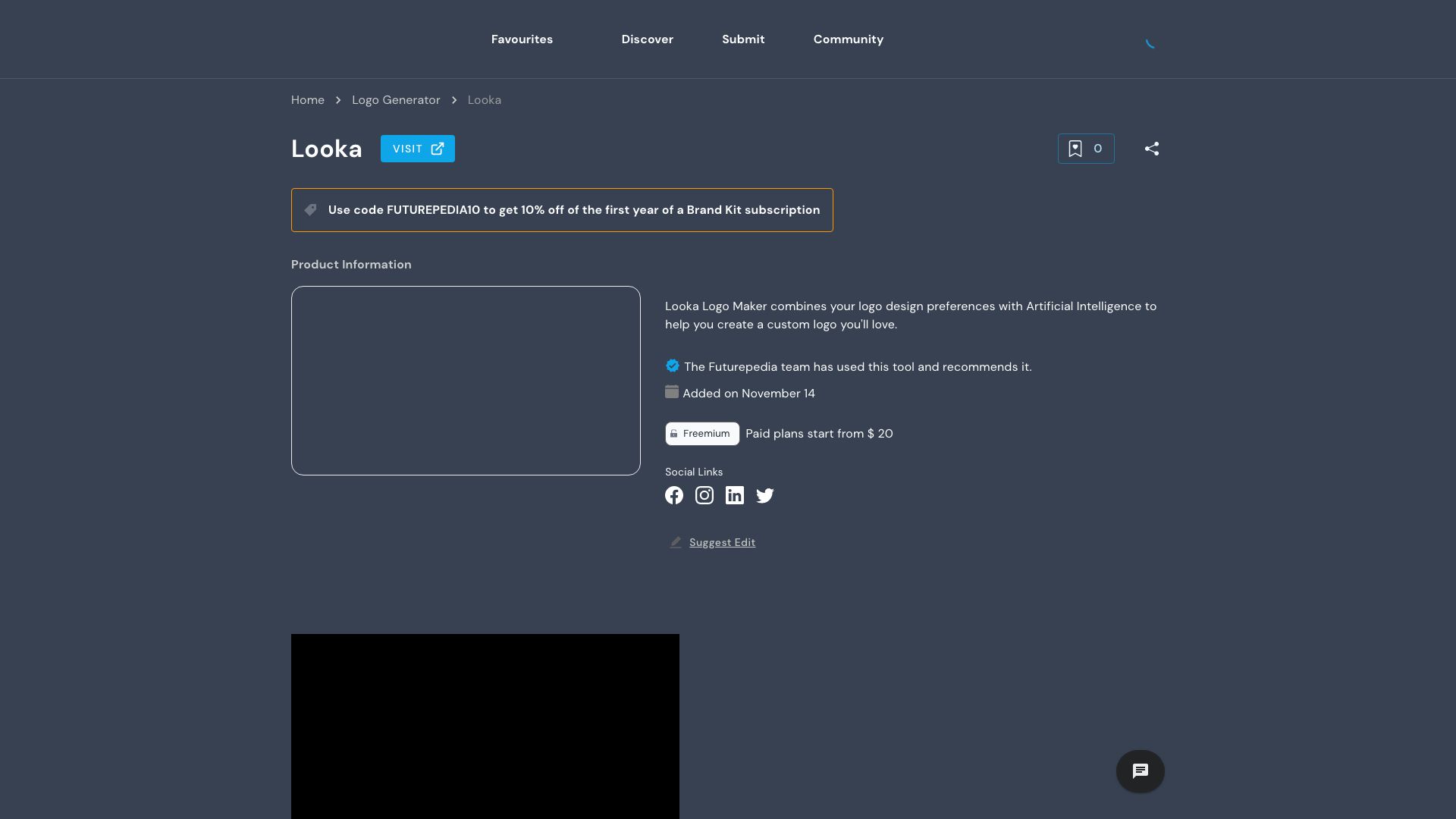The image size is (1456, 819).
Task: Click the share icon
Action: pyautogui.click(x=1151, y=149)
